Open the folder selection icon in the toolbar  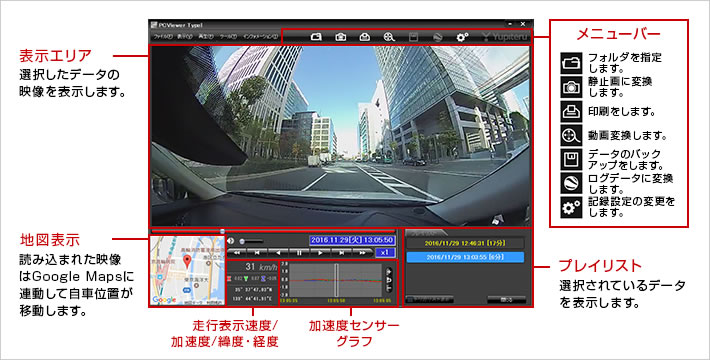click(x=316, y=37)
